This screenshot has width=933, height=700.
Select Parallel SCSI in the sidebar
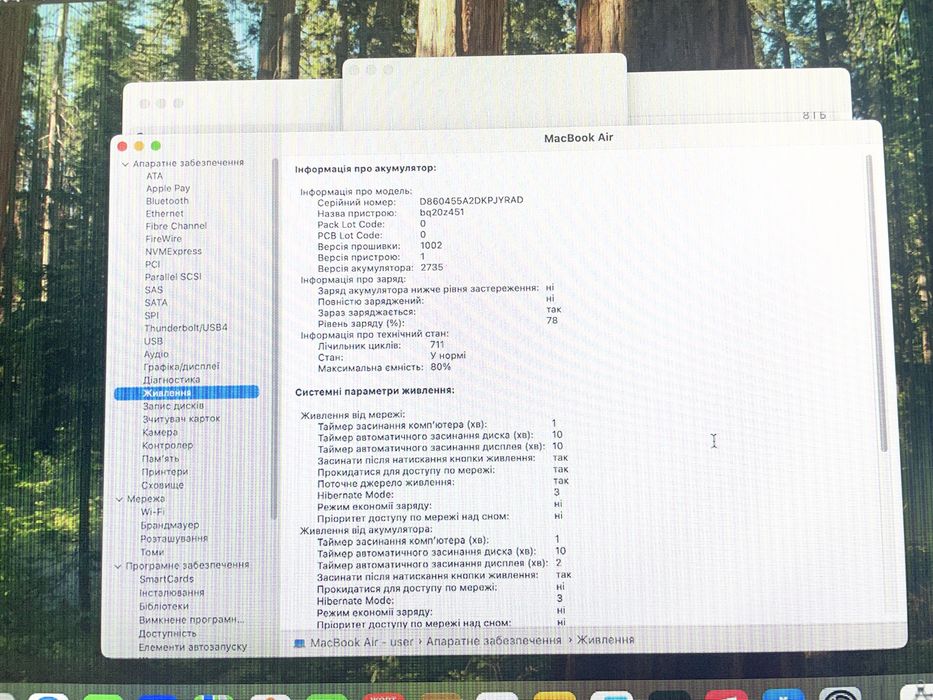[173, 277]
